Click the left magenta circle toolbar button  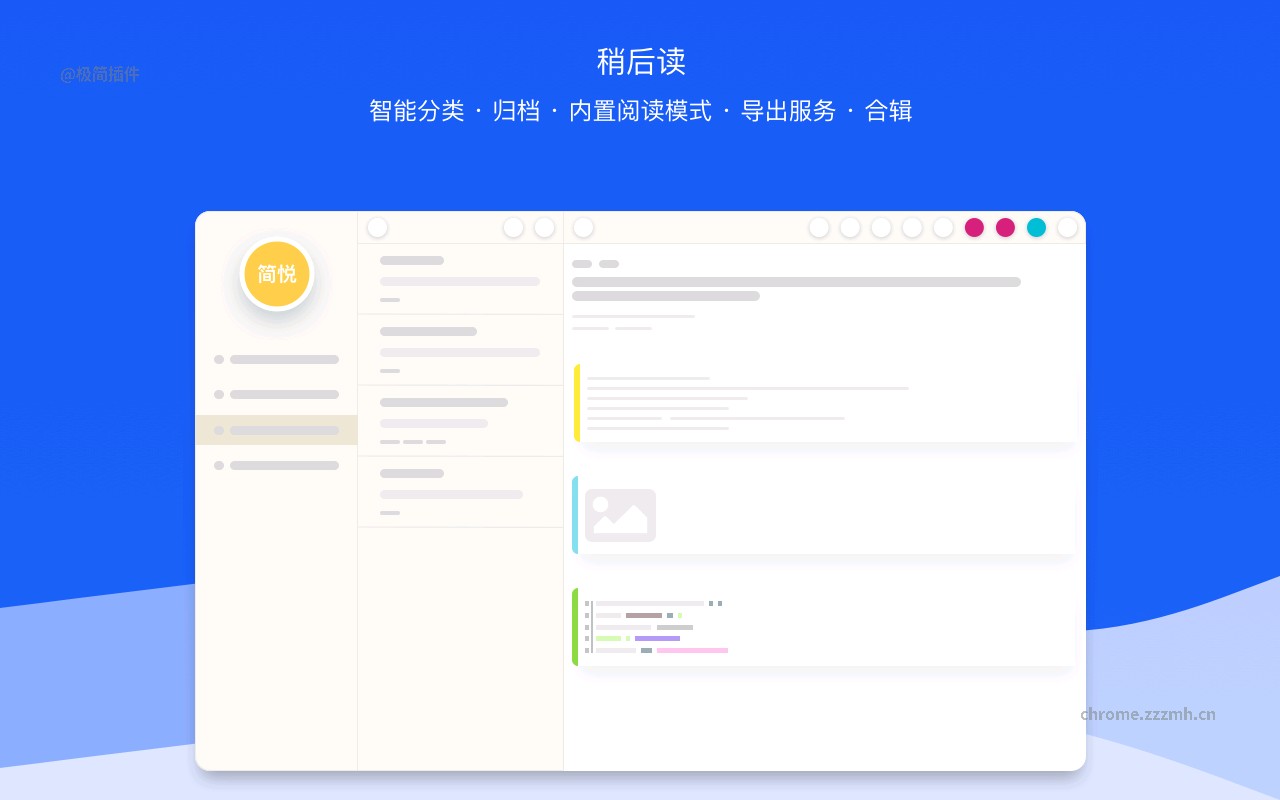coord(974,227)
